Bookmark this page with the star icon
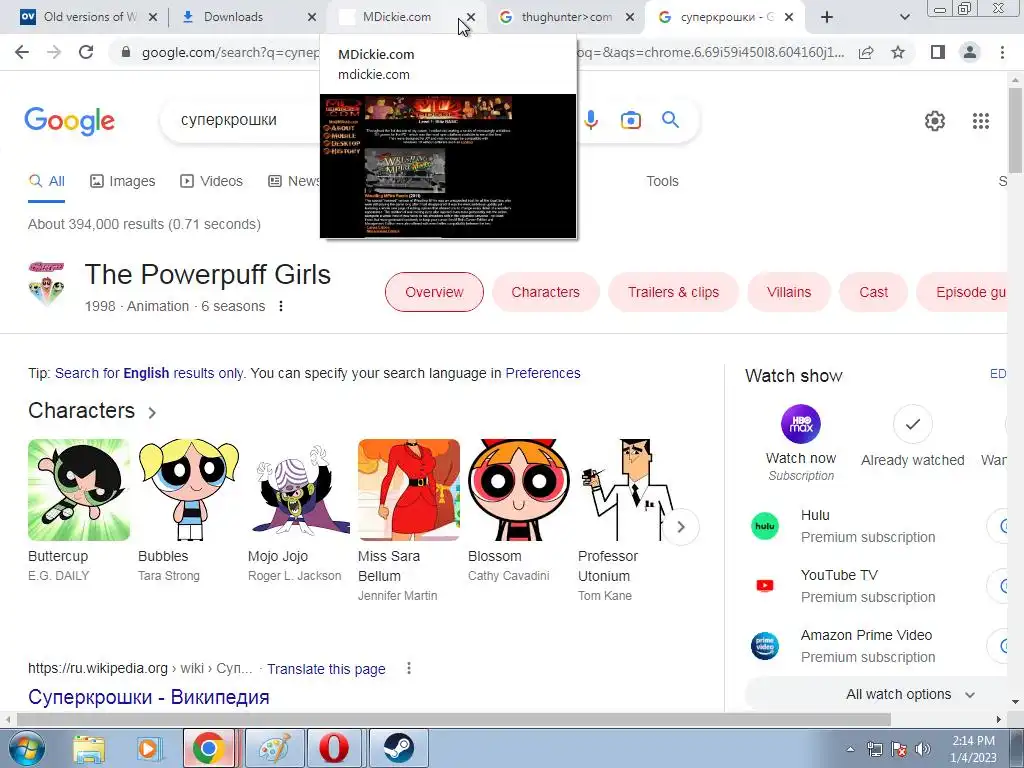The height and width of the screenshot is (768, 1024). (898, 52)
